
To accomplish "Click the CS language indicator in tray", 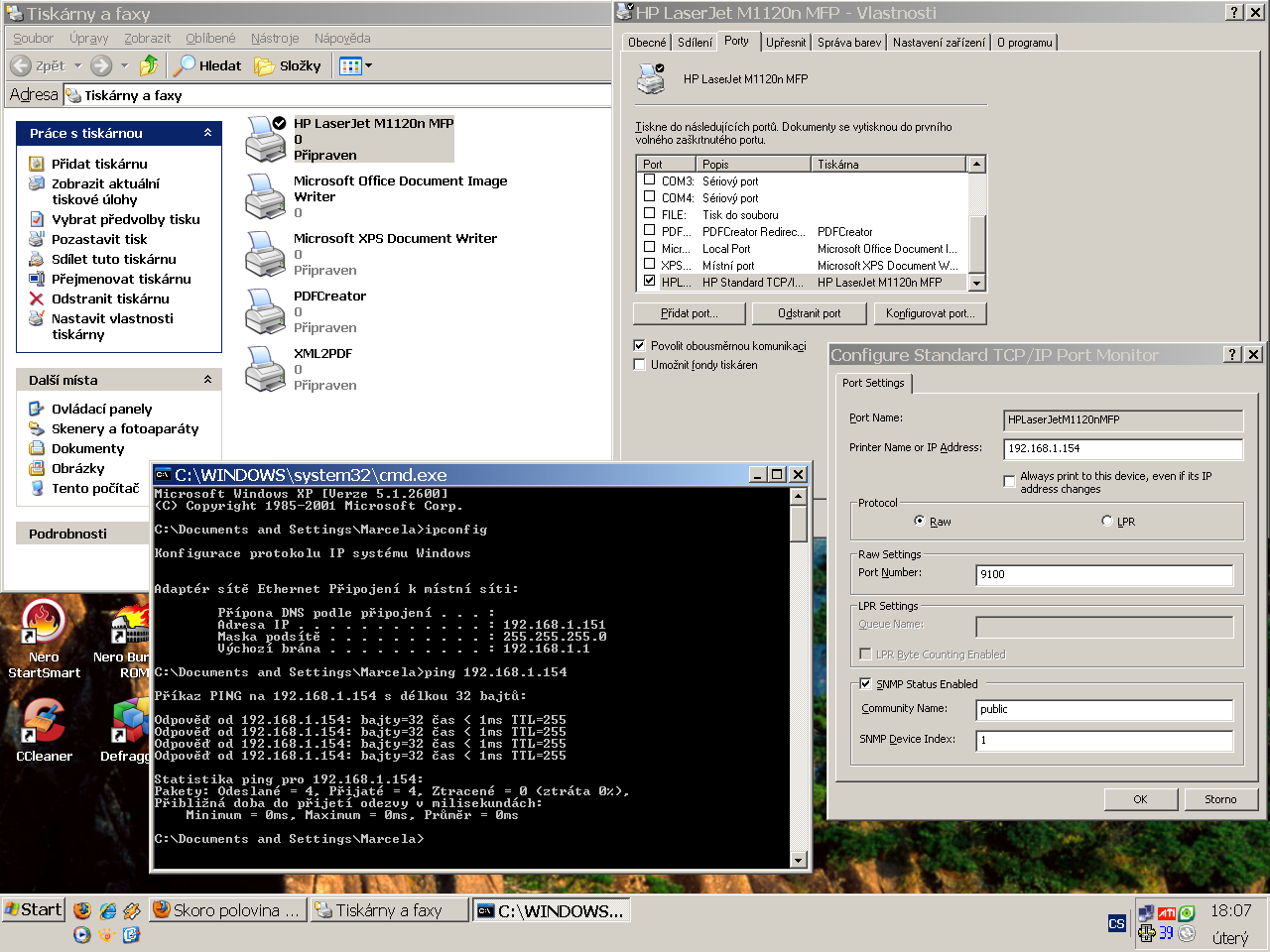I will tap(1117, 923).
